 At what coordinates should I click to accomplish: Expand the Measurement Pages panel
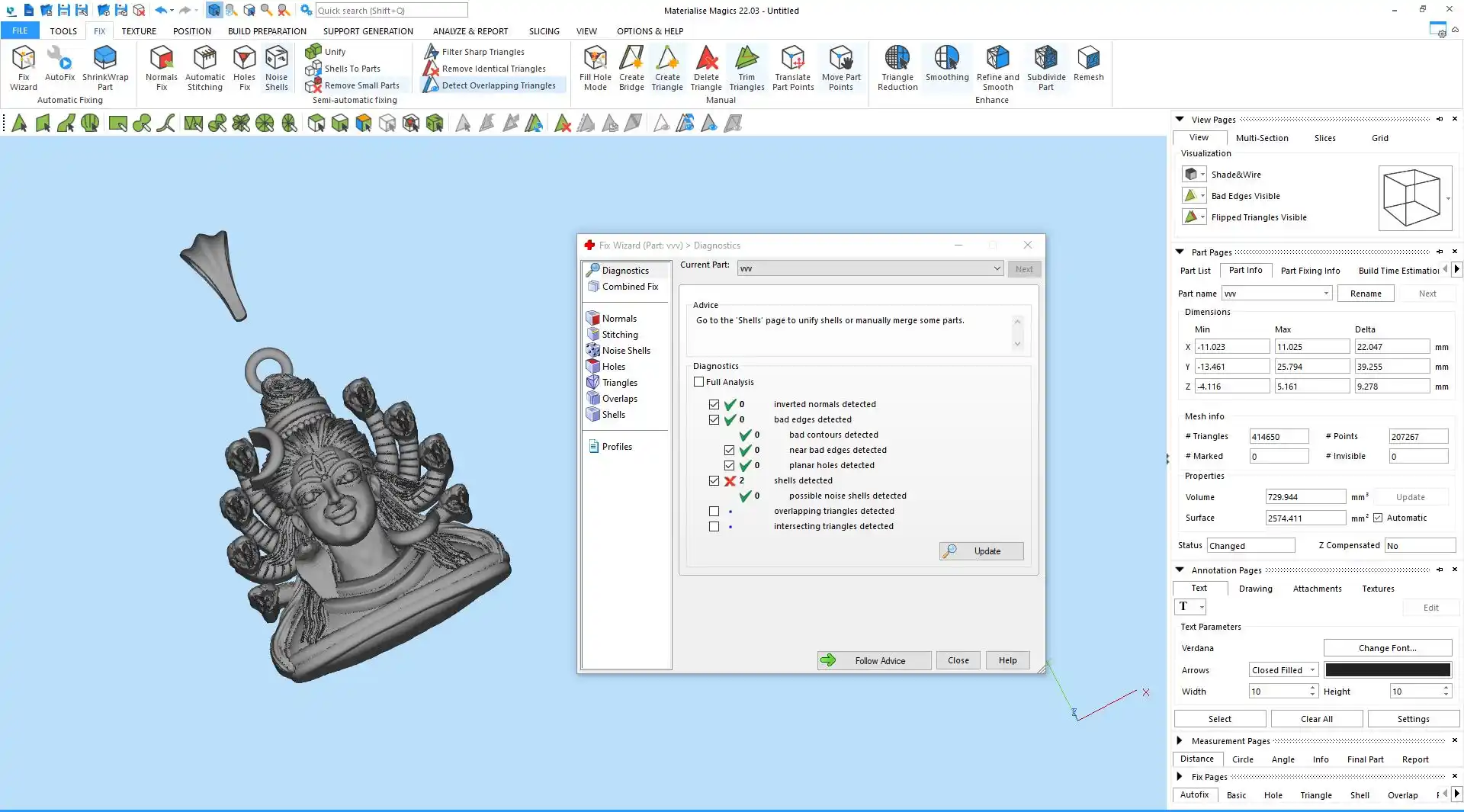click(x=1180, y=740)
